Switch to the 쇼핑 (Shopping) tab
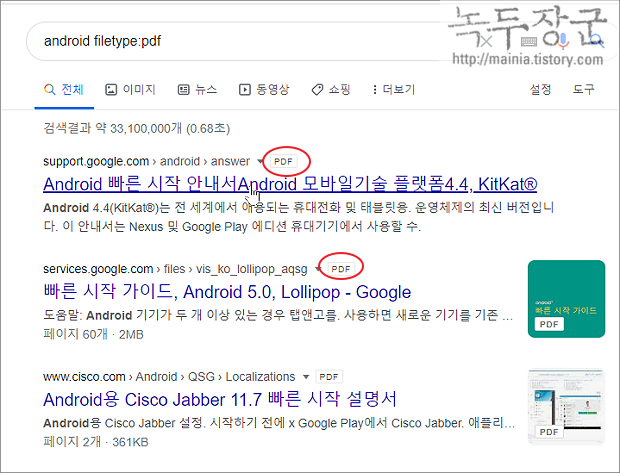Screen dimensions: 620x473 (x=331, y=90)
